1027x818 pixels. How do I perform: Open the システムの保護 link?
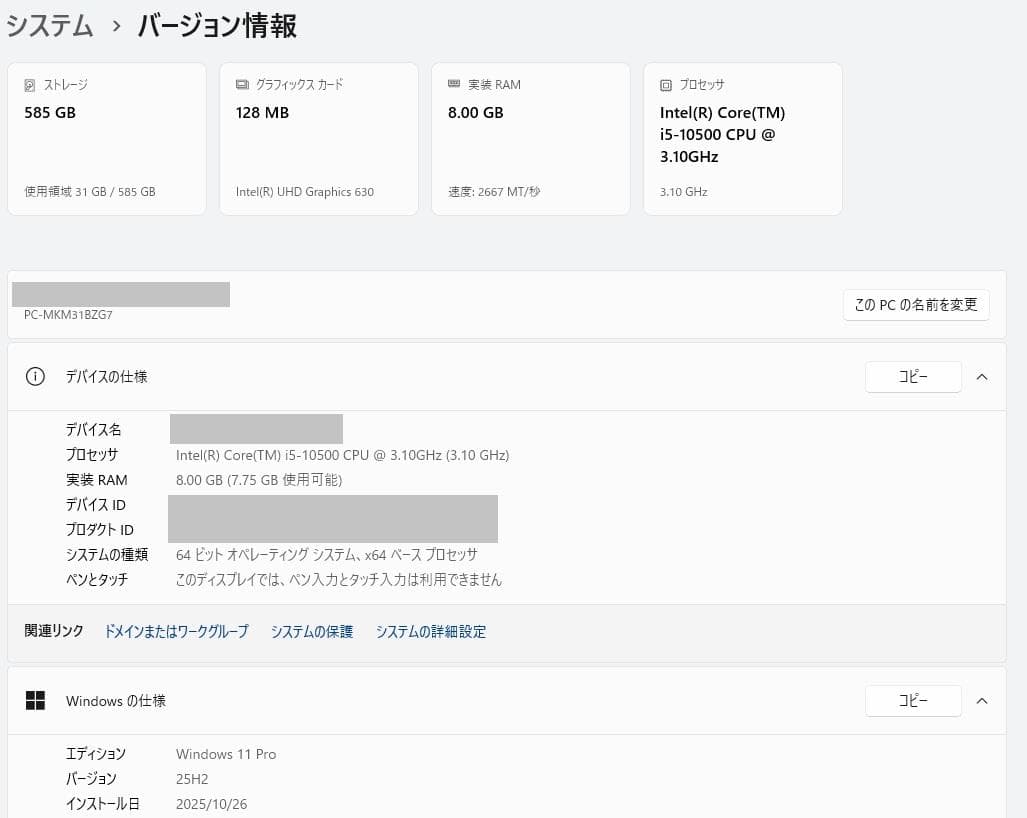pos(311,631)
